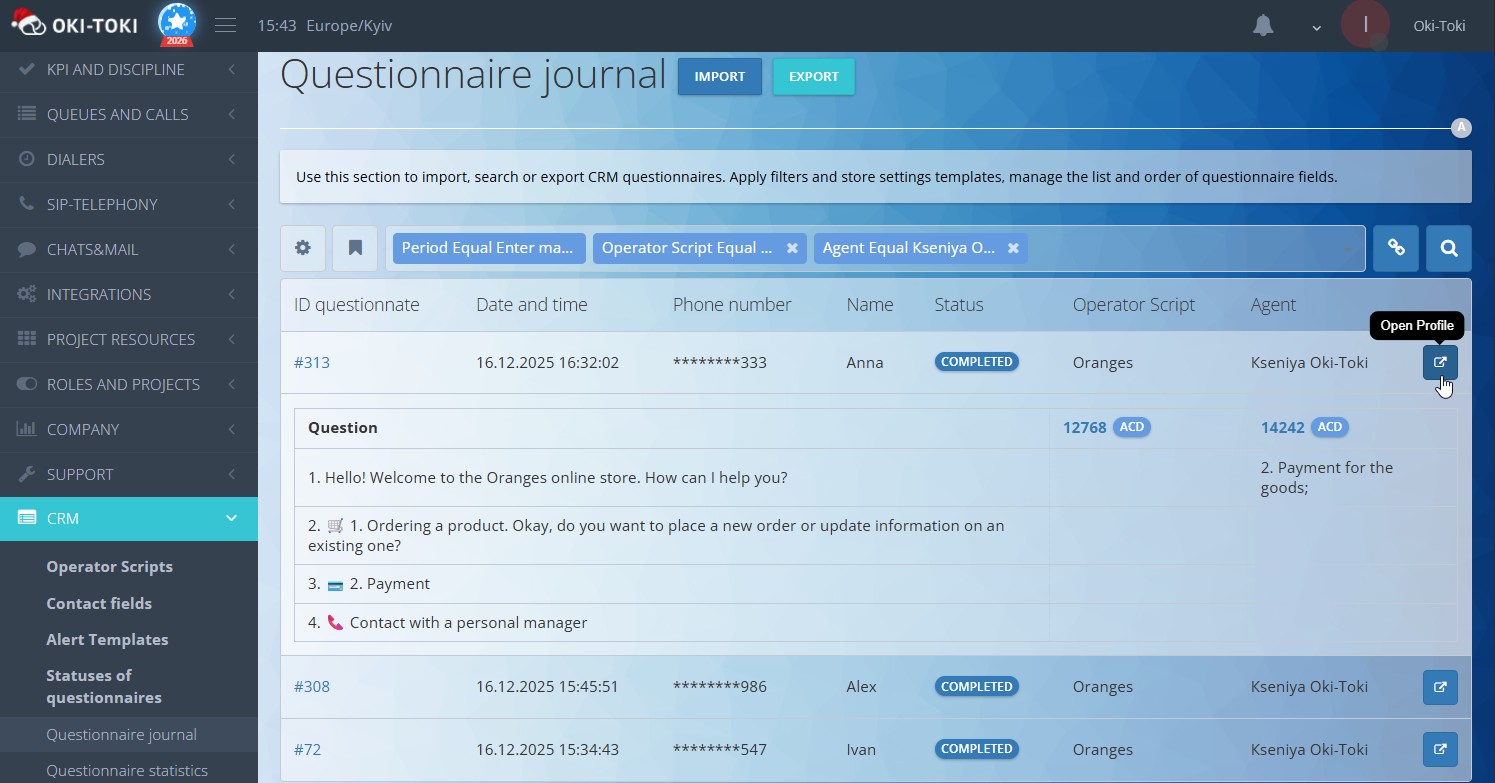Screen dimensions: 1495x783
Task: Click the EXPORT button
Action: pyautogui.click(x=813, y=76)
